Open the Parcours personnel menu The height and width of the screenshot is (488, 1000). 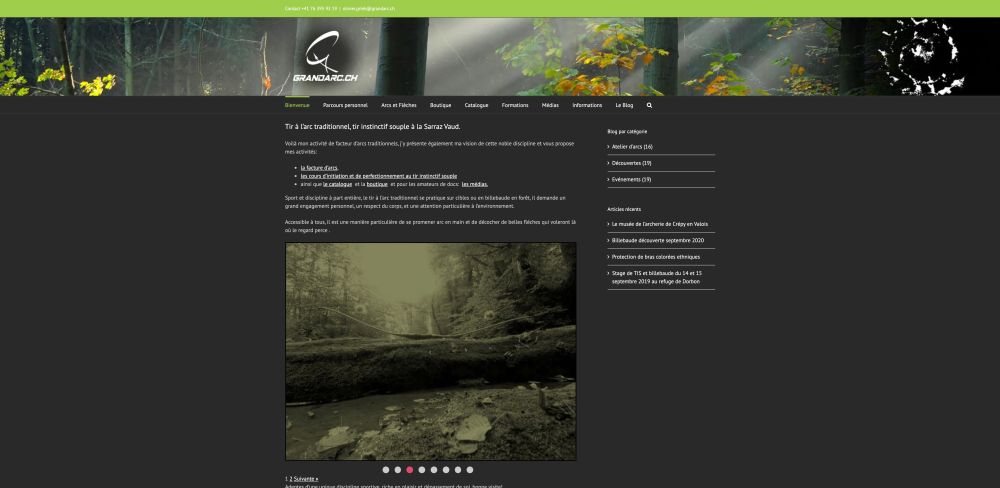345,105
